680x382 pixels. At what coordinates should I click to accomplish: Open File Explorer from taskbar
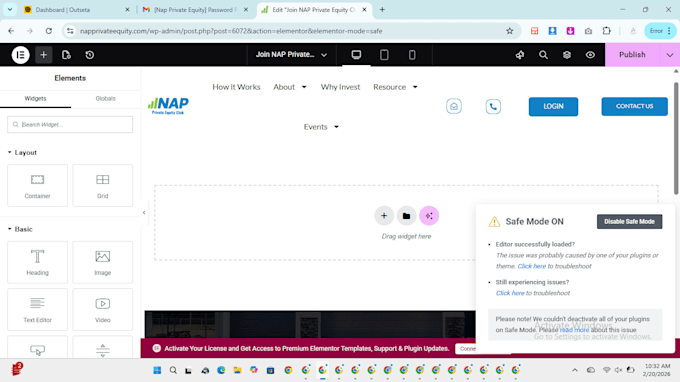[x=237, y=370]
